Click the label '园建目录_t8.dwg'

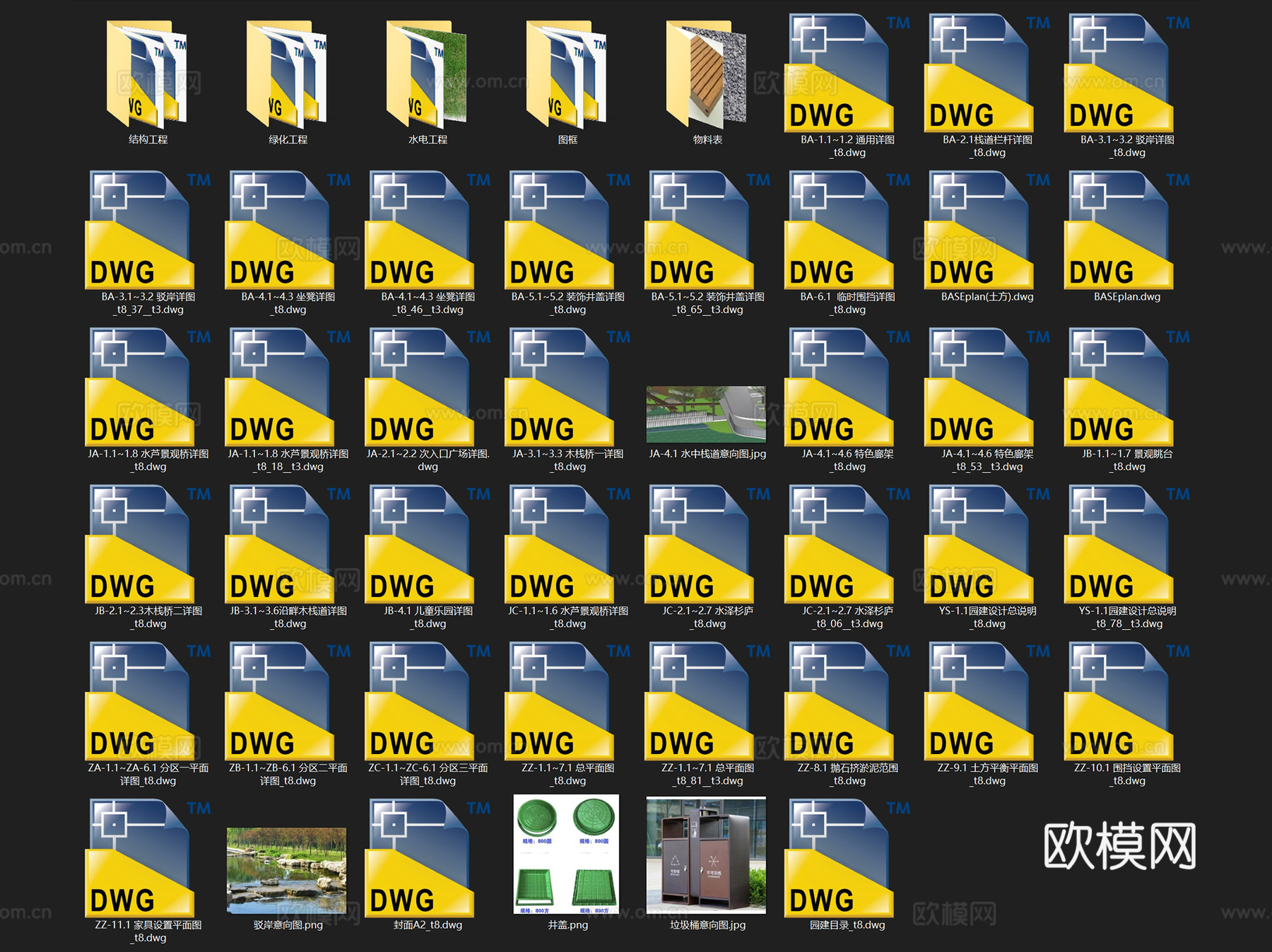click(x=847, y=924)
